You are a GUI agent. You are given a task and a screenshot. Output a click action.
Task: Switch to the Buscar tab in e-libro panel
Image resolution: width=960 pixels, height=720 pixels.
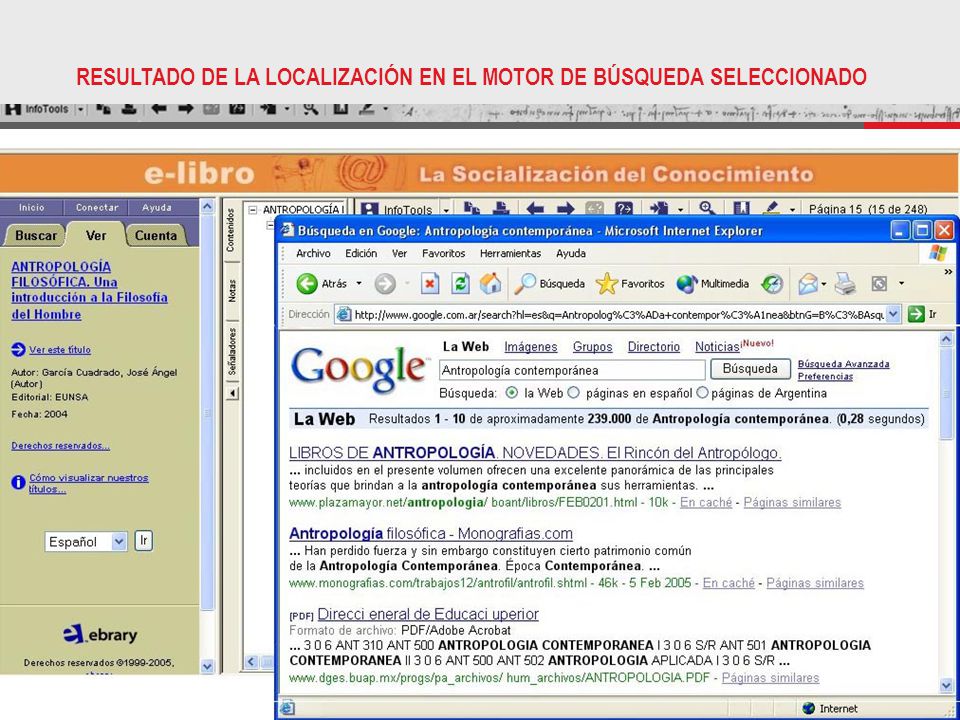pyautogui.click(x=36, y=235)
